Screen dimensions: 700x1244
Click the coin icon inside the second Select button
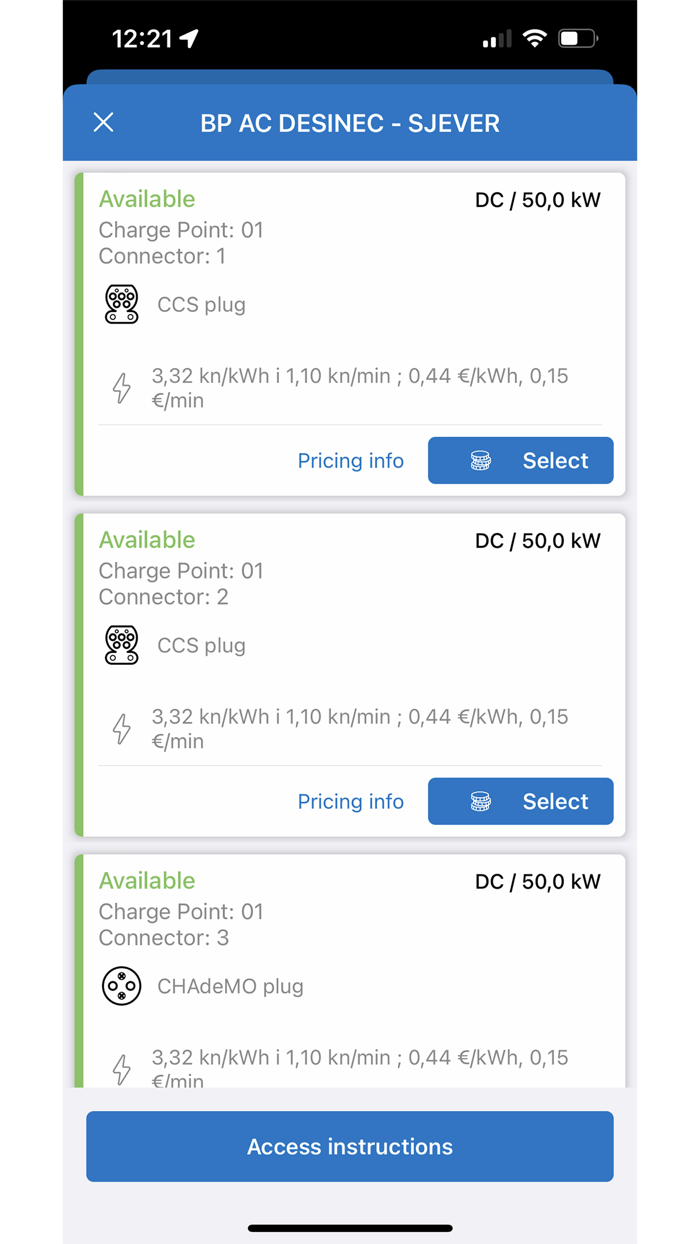(x=483, y=801)
